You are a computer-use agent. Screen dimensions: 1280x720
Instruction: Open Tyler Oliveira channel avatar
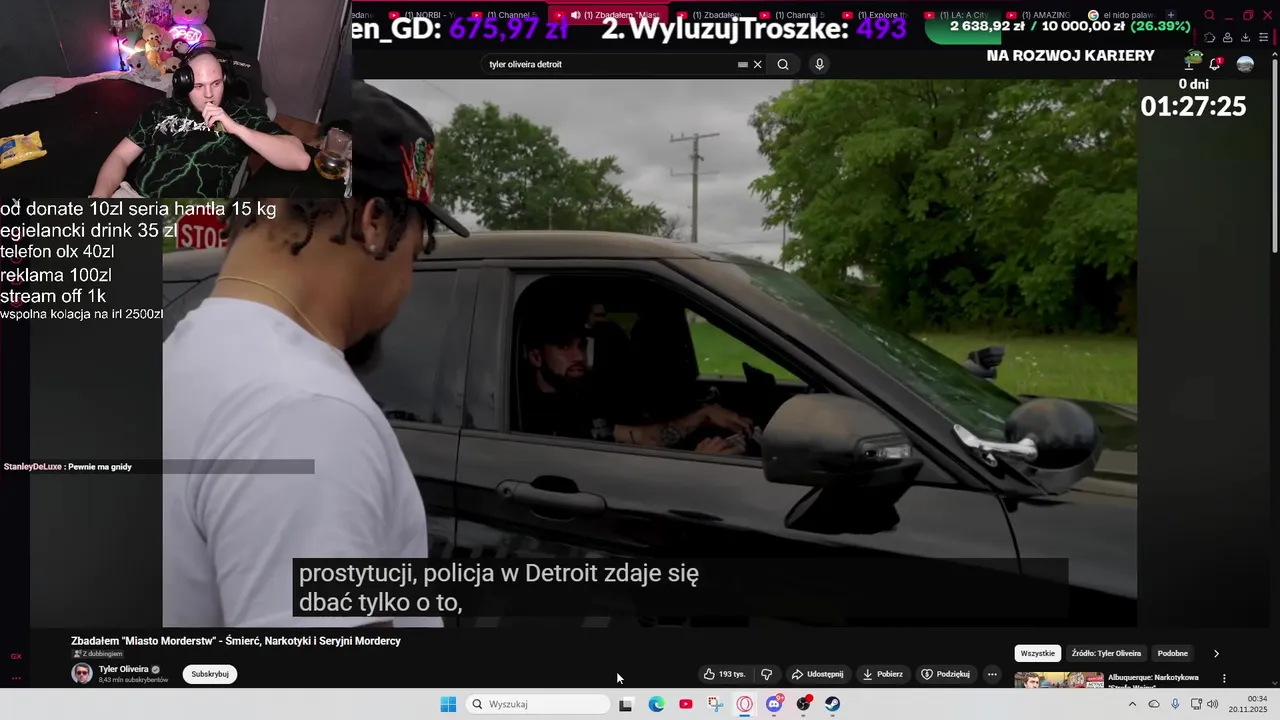82,673
